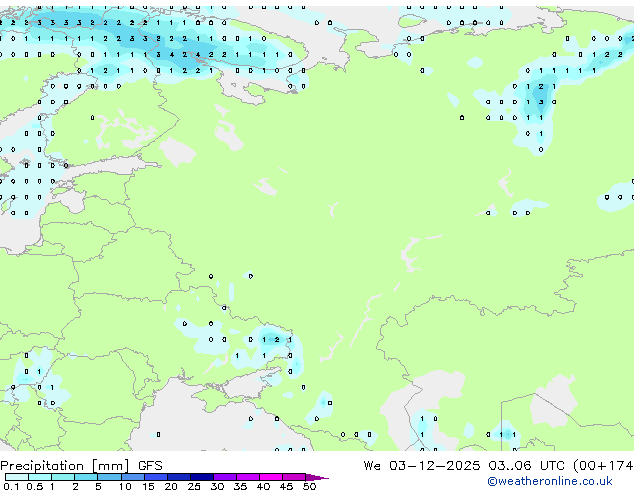Click the "30" legend scale label

[217, 486]
